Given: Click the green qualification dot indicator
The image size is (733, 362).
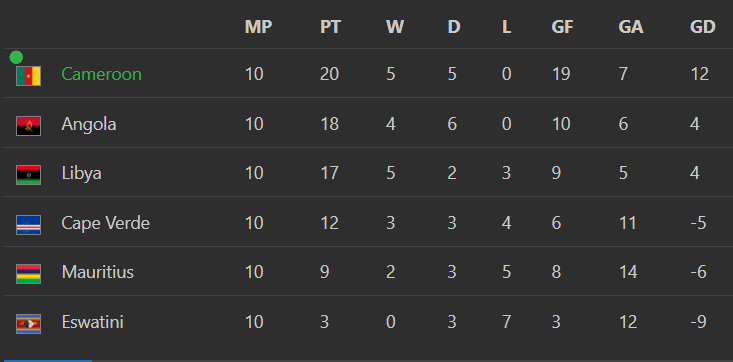Looking at the screenshot, I should pos(16,58).
